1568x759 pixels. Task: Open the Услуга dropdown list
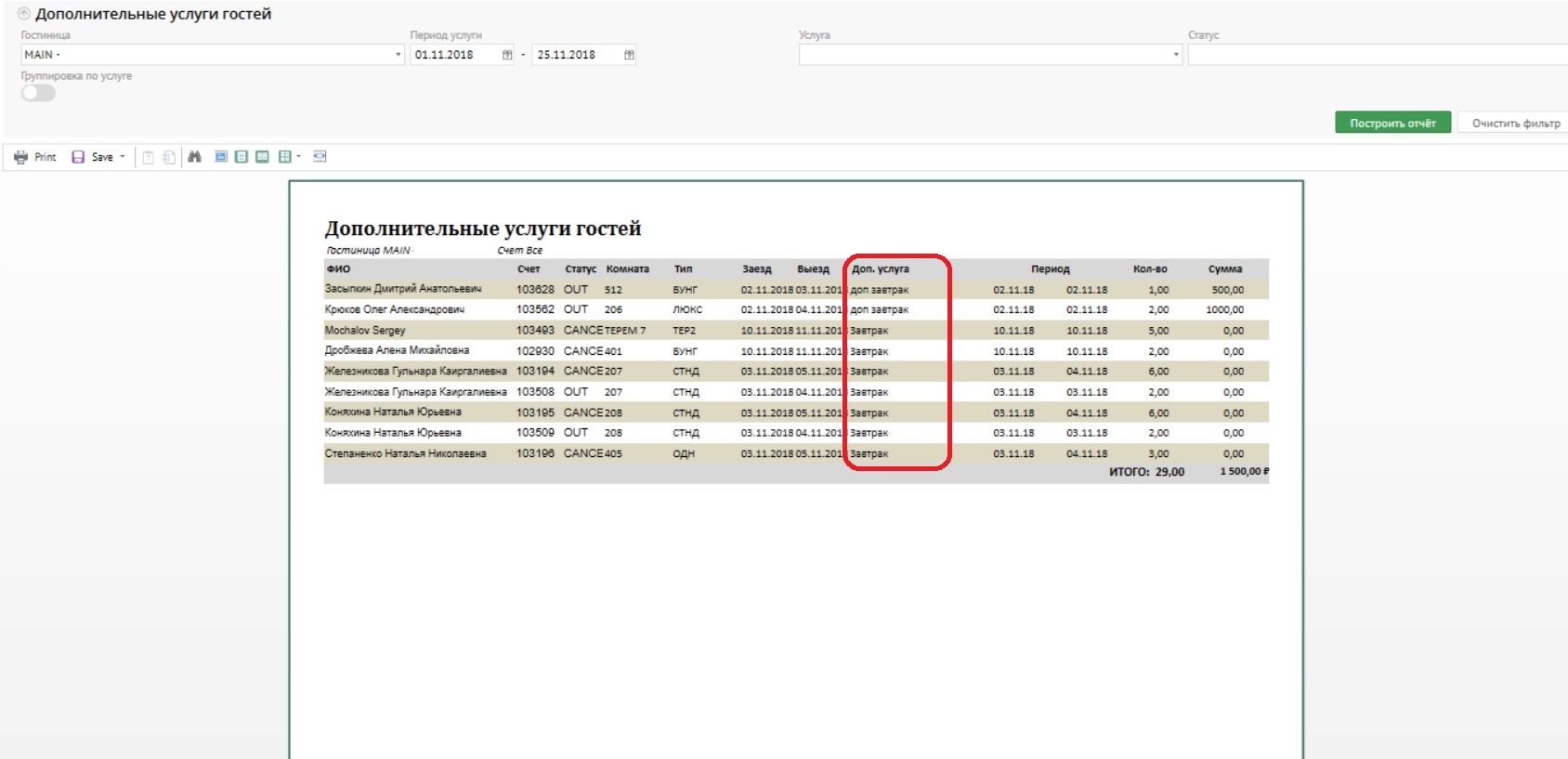pos(1176,55)
